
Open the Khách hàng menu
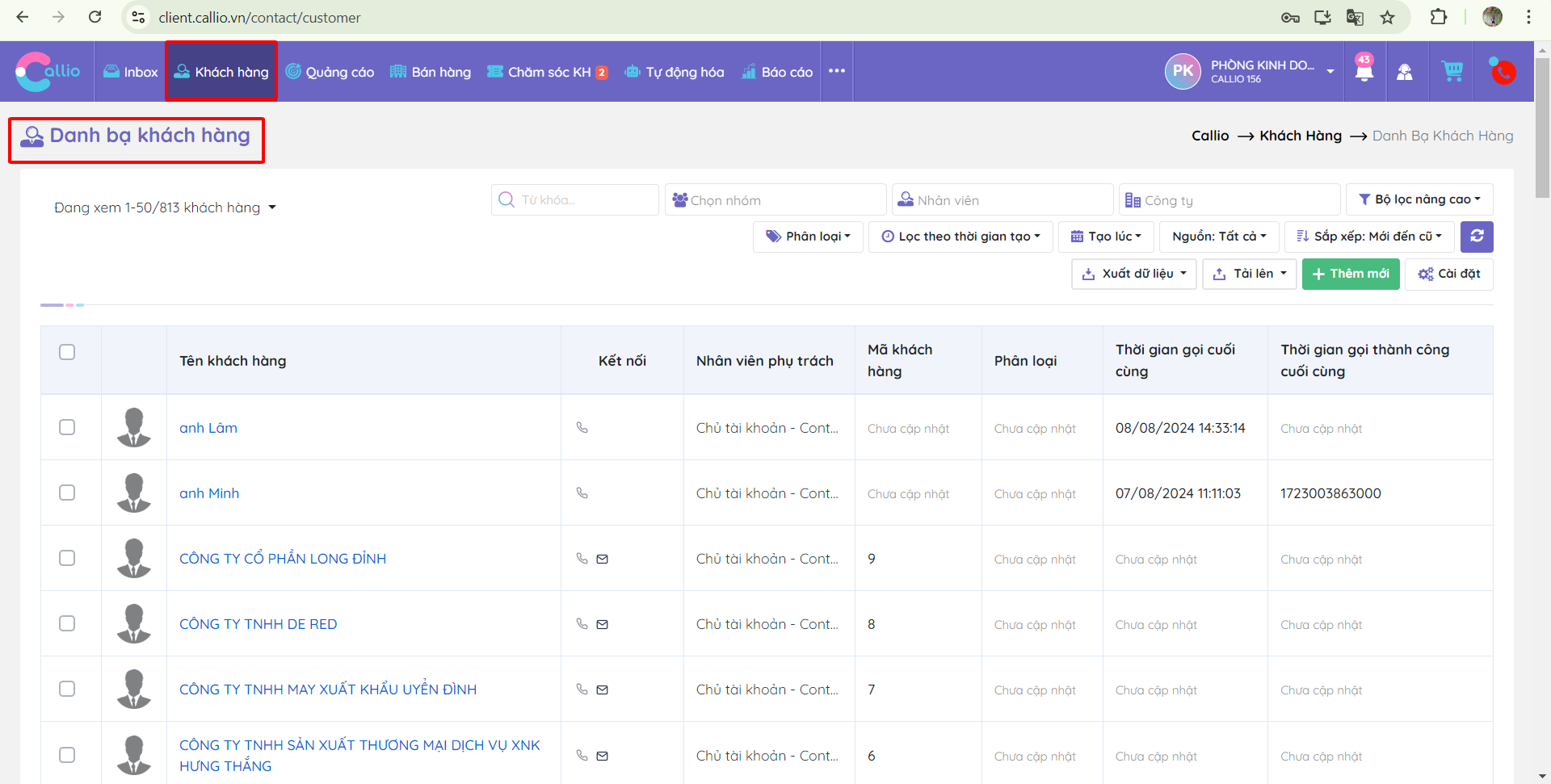(x=221, y=72)
